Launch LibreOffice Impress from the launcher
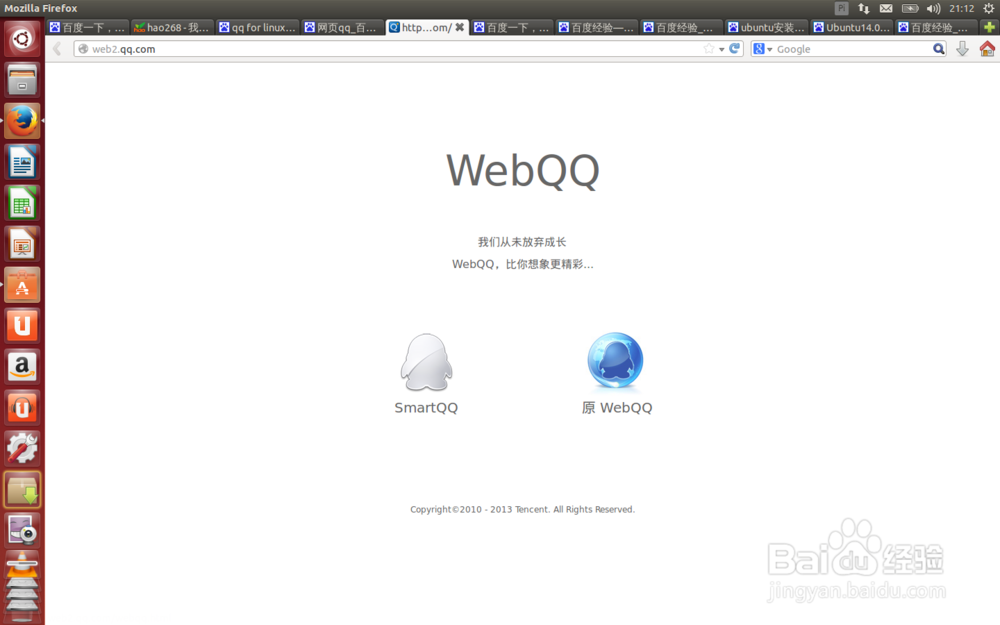The image size is (1000, 625). [x=22, y=244]
